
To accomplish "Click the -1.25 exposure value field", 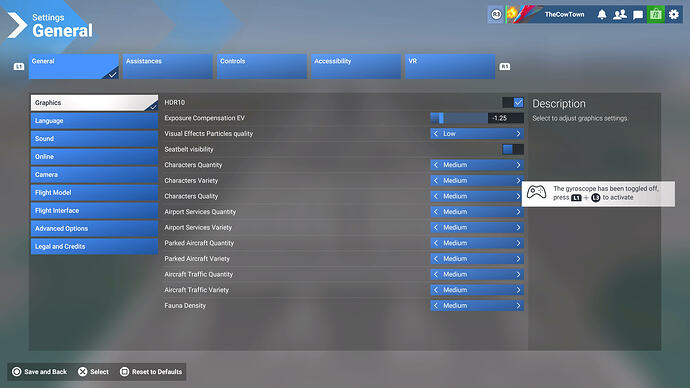I will pos(506,118).
